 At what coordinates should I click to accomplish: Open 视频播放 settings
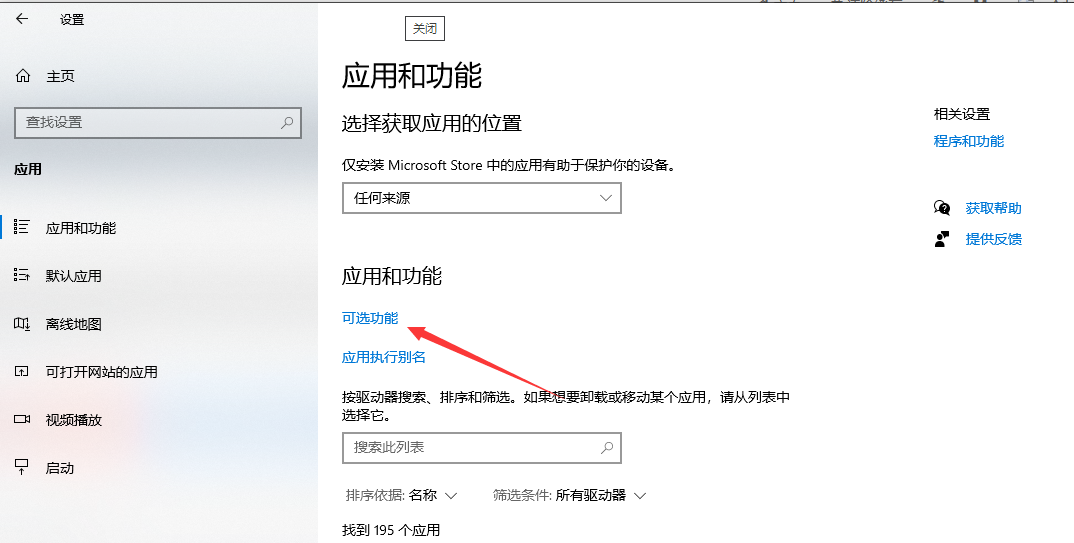tap(73, 420)
